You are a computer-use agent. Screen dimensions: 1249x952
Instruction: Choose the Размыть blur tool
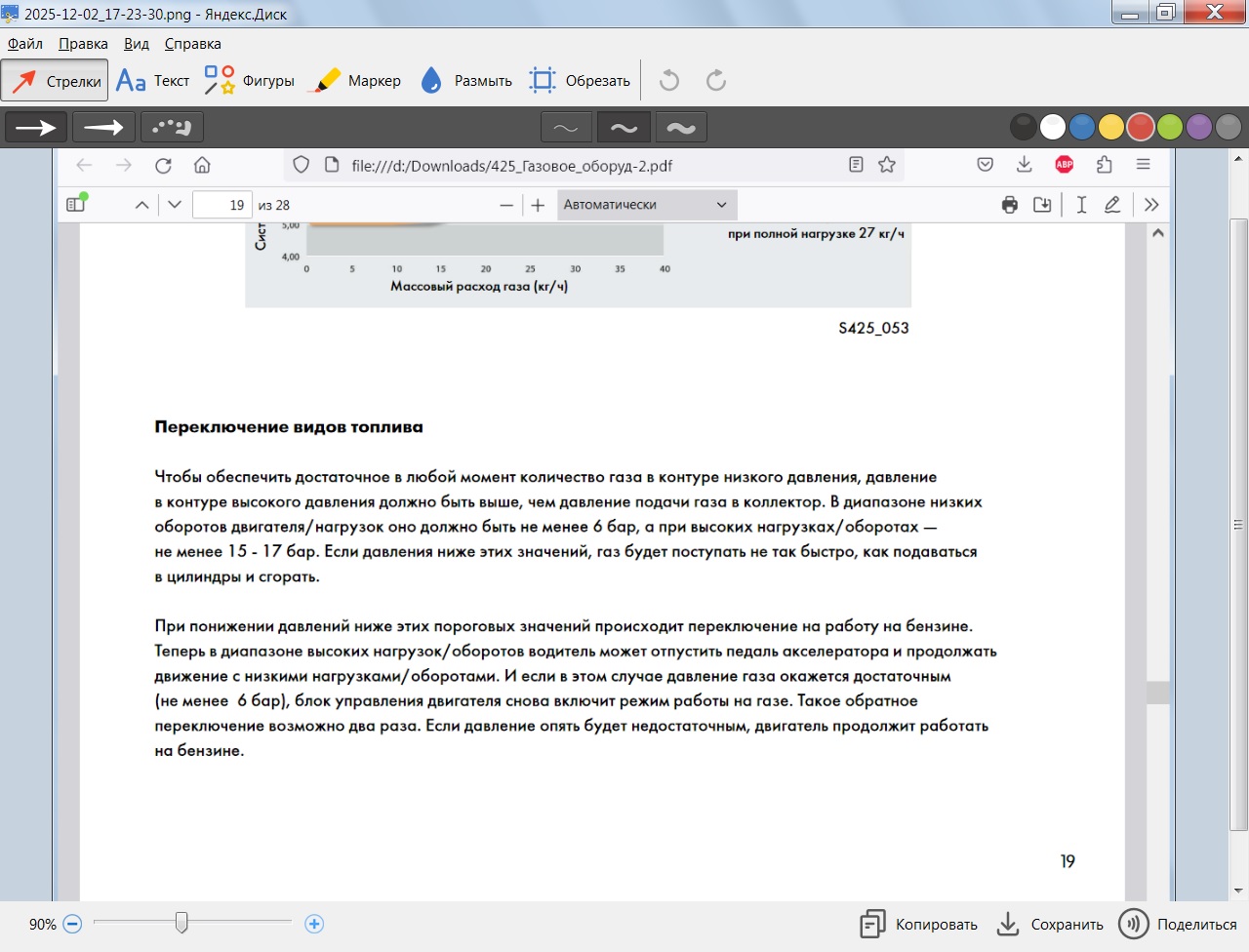pyautogui.click(x=465, y=81)
